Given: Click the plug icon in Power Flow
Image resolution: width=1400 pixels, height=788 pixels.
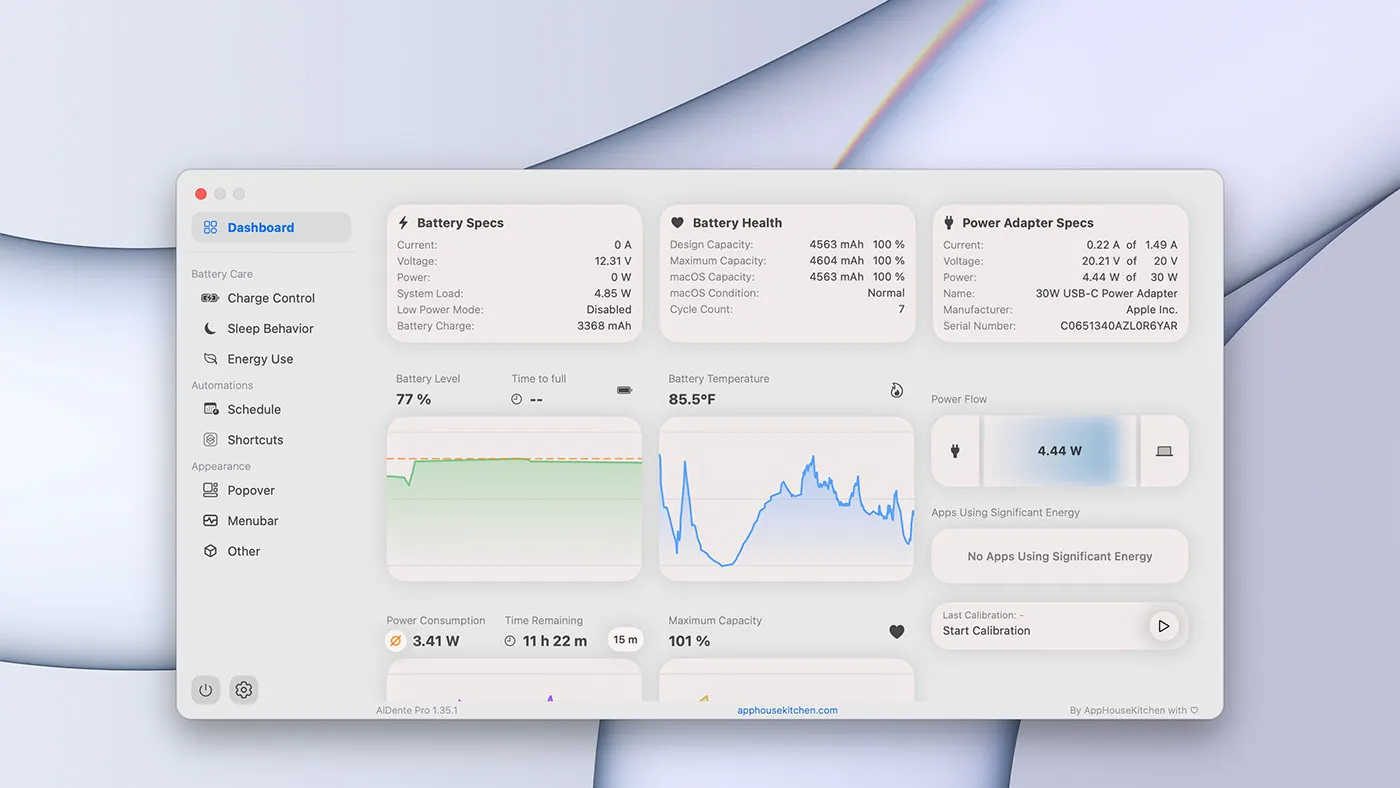Looking at the screenshot, I should 955,451.
